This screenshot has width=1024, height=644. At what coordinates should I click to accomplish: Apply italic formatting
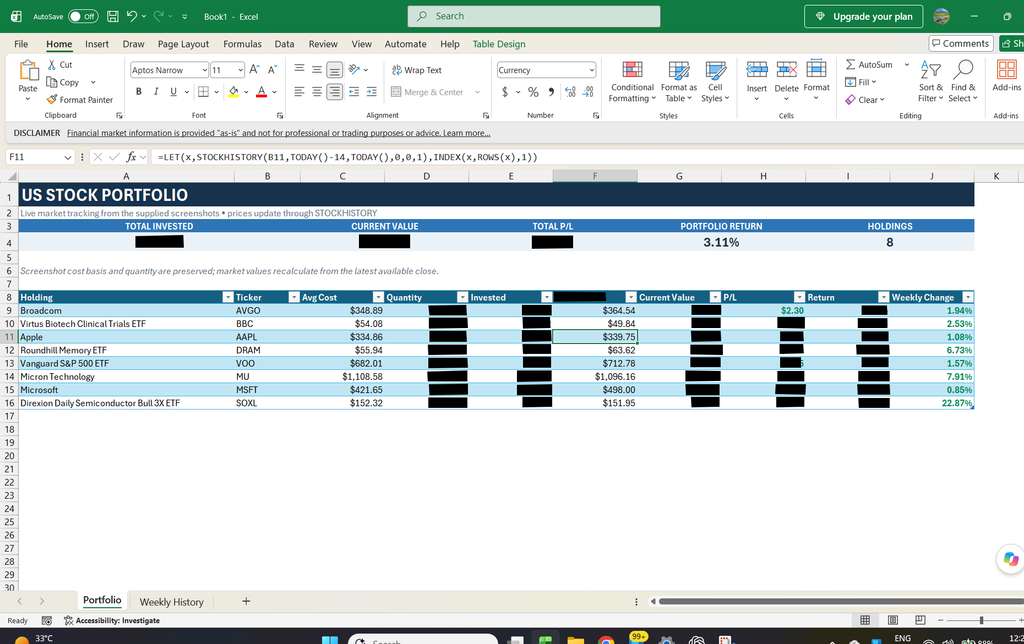point(155,92)
